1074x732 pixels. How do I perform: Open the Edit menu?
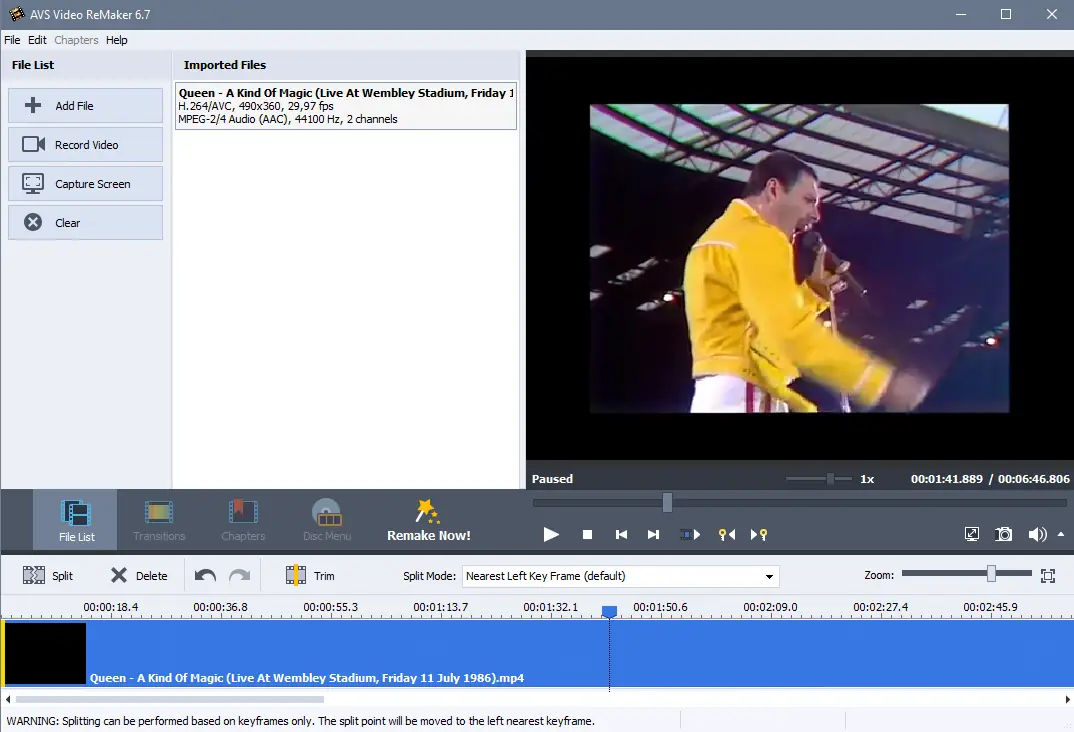37,40
